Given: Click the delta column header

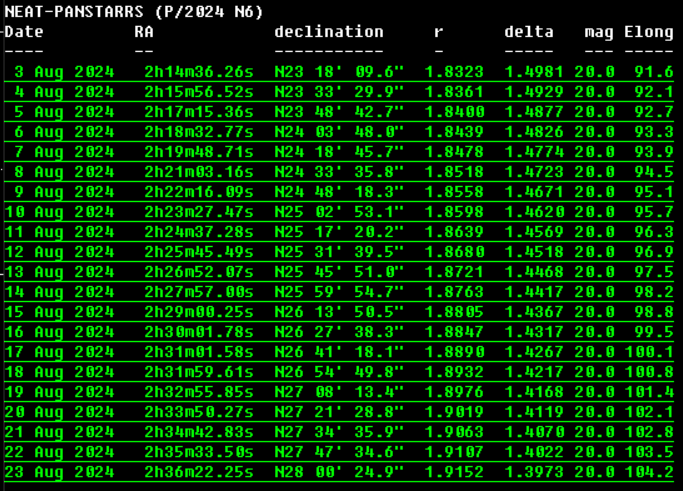Looking at the screenshot, I should [529, 31].
